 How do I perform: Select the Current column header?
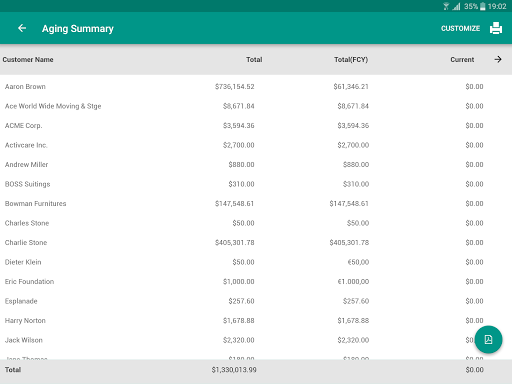point(462,60)
